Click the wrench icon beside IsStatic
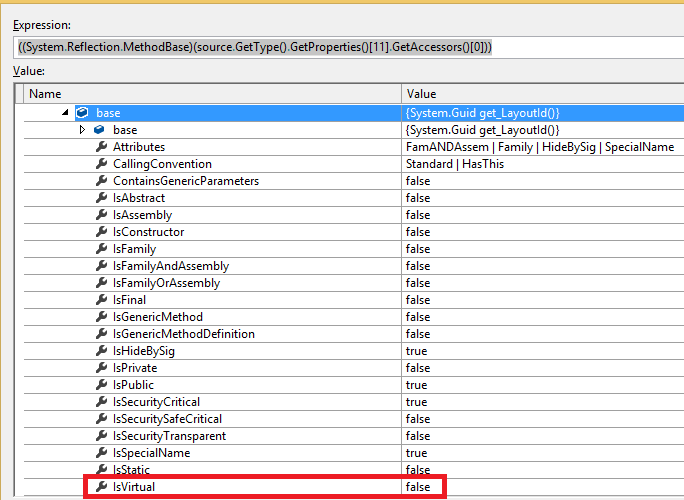Viewport: 684px width, 500px height. [x=101, y=470]
